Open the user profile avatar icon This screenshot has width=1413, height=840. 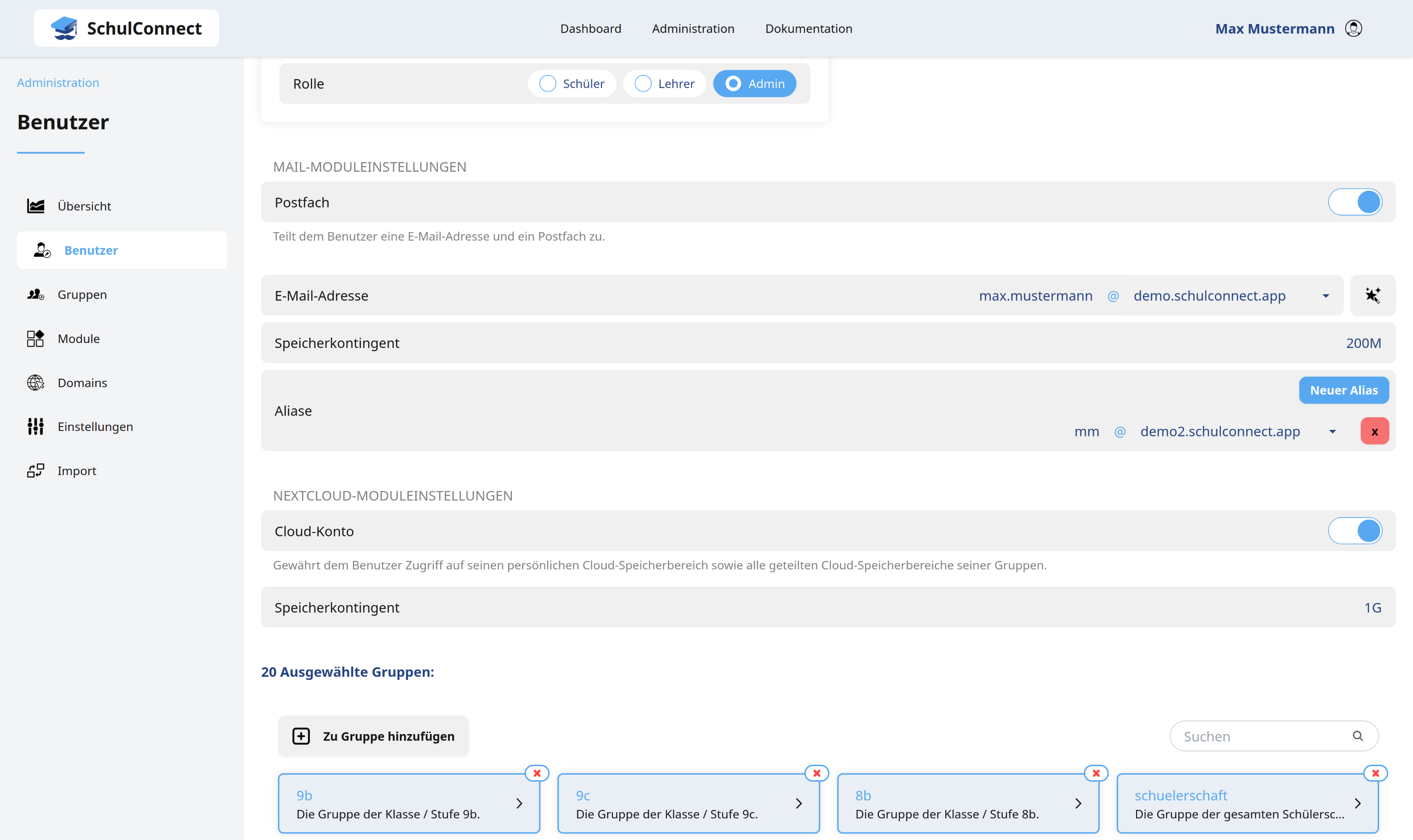1353,28
